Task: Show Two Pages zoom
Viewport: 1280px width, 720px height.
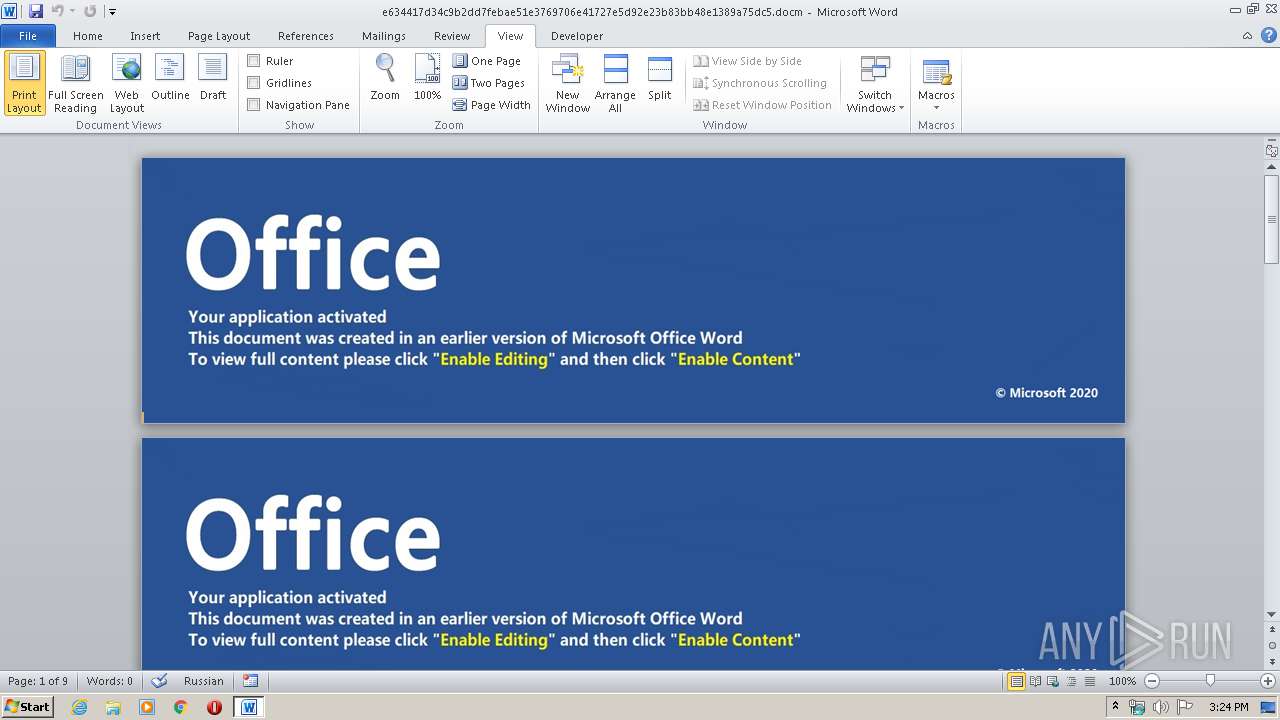Action: pos(489,83)
